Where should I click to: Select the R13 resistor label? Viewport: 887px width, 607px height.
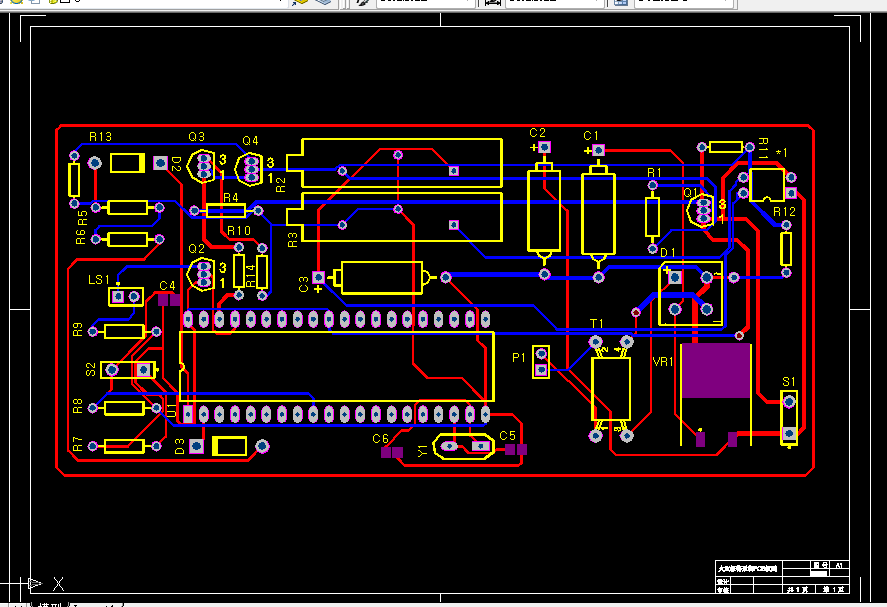100,137
